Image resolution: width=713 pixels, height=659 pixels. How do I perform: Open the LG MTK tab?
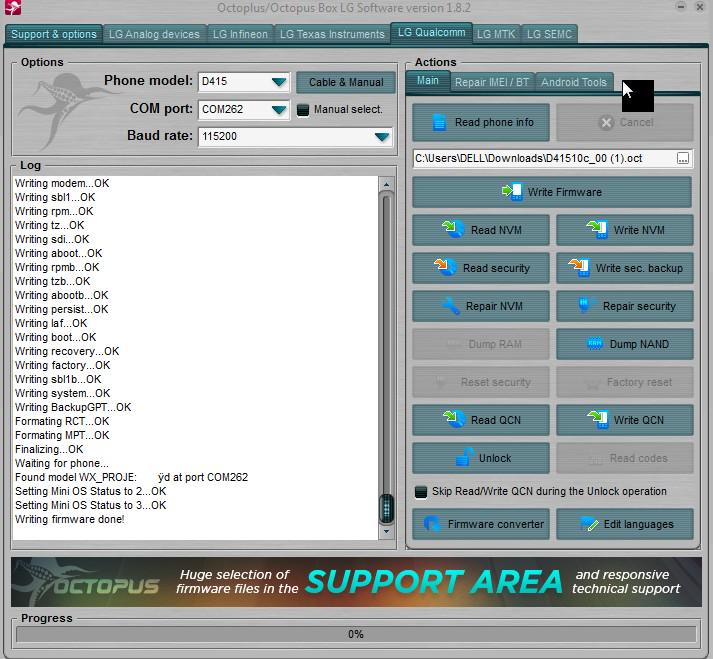click(x=496, y=34)
